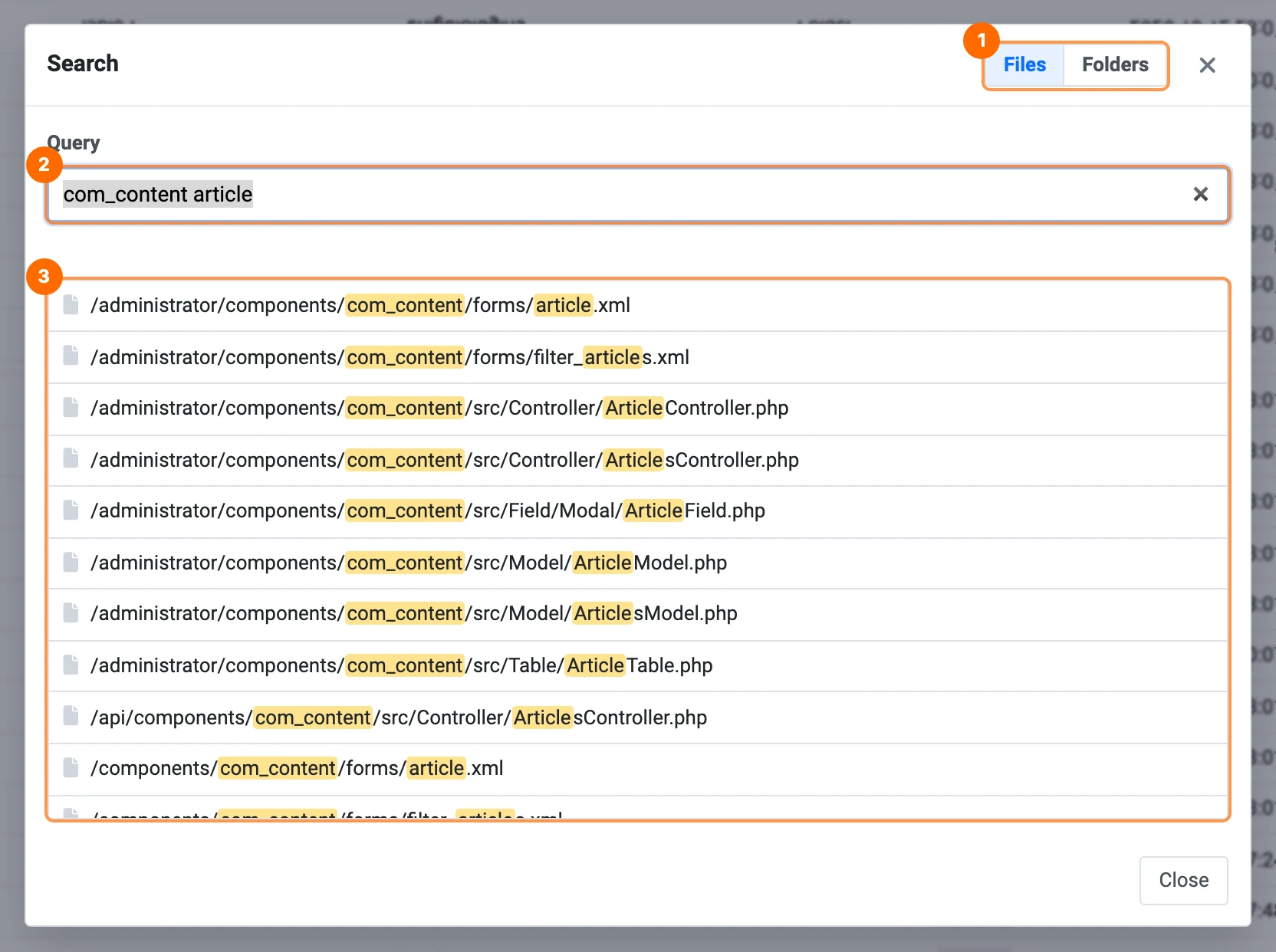The image size is (1276, 952).
Task: Click file icon beside administrator filter_articles.xml
Action: click(71, 356)
